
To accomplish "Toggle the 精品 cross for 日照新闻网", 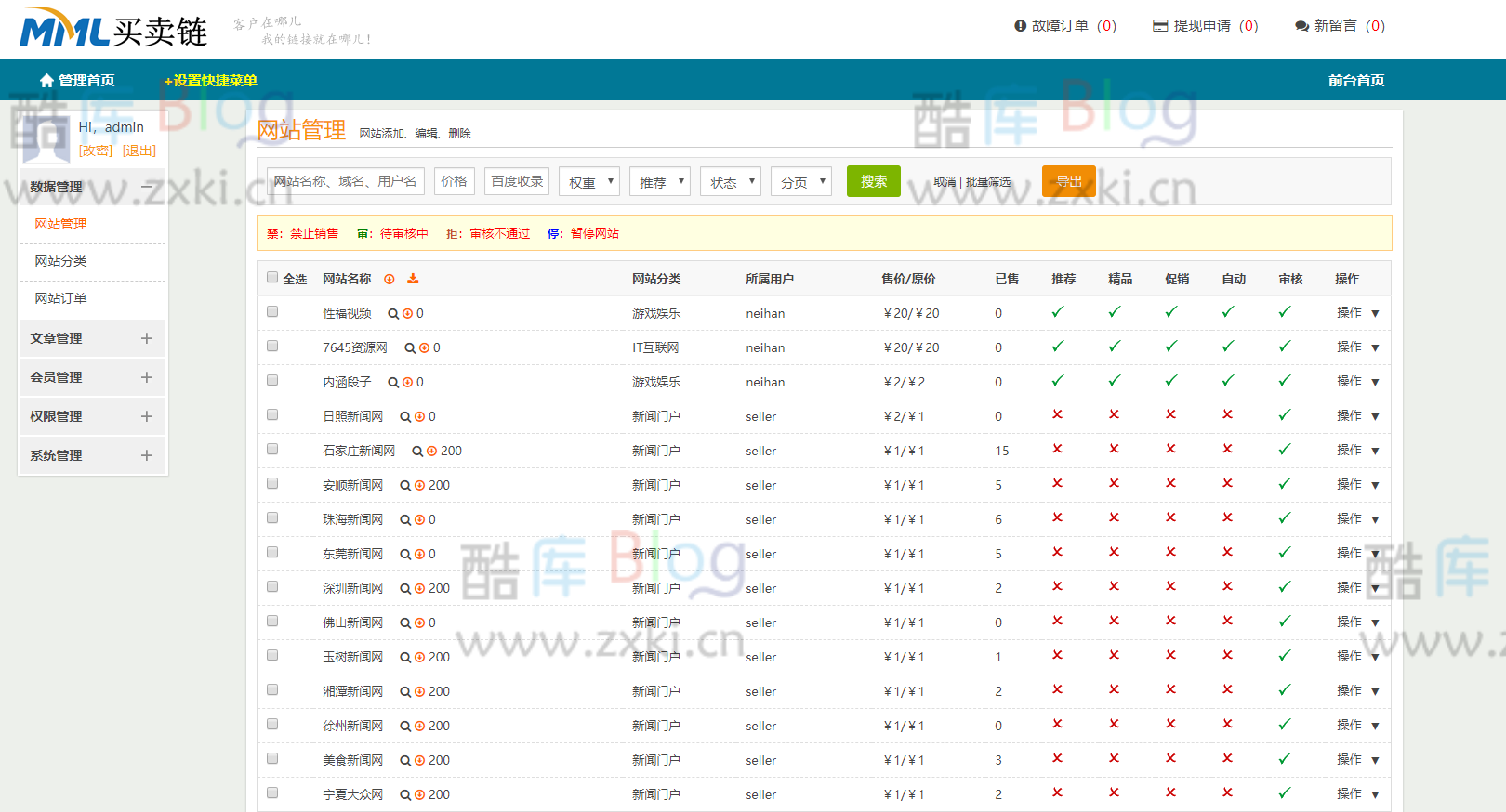I will click(1114, 414).
